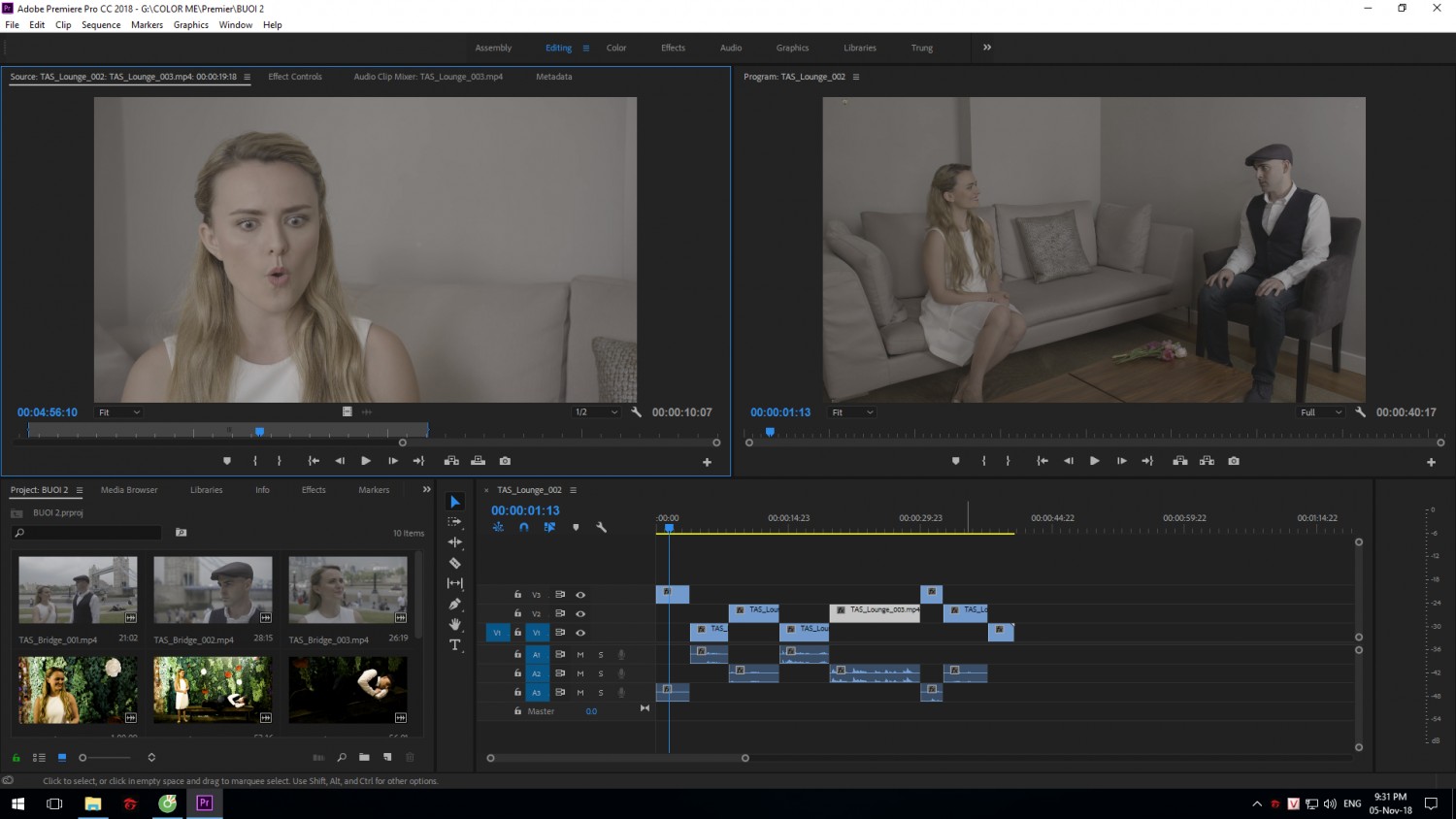
Task: Toggle lock on track A3
Action: click(517, 693)
